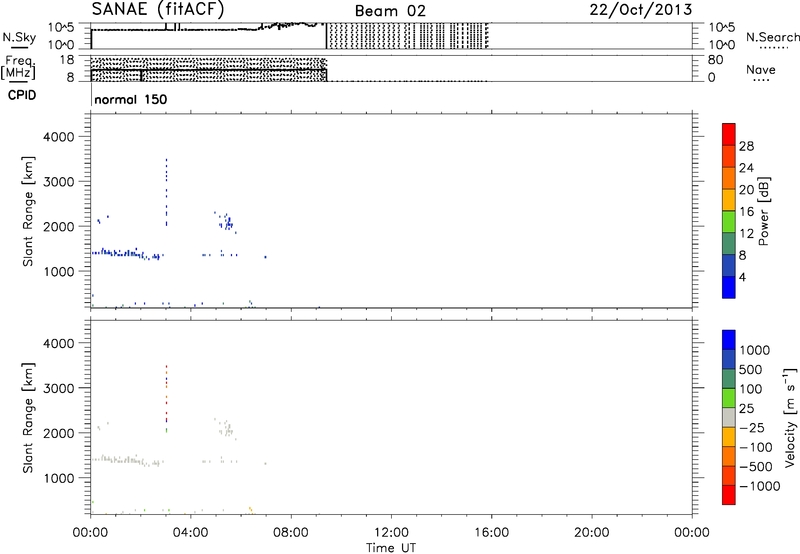Click the 'N.Sky' legend label
This screenshot has width=800, height=554.
coord(19,37)
